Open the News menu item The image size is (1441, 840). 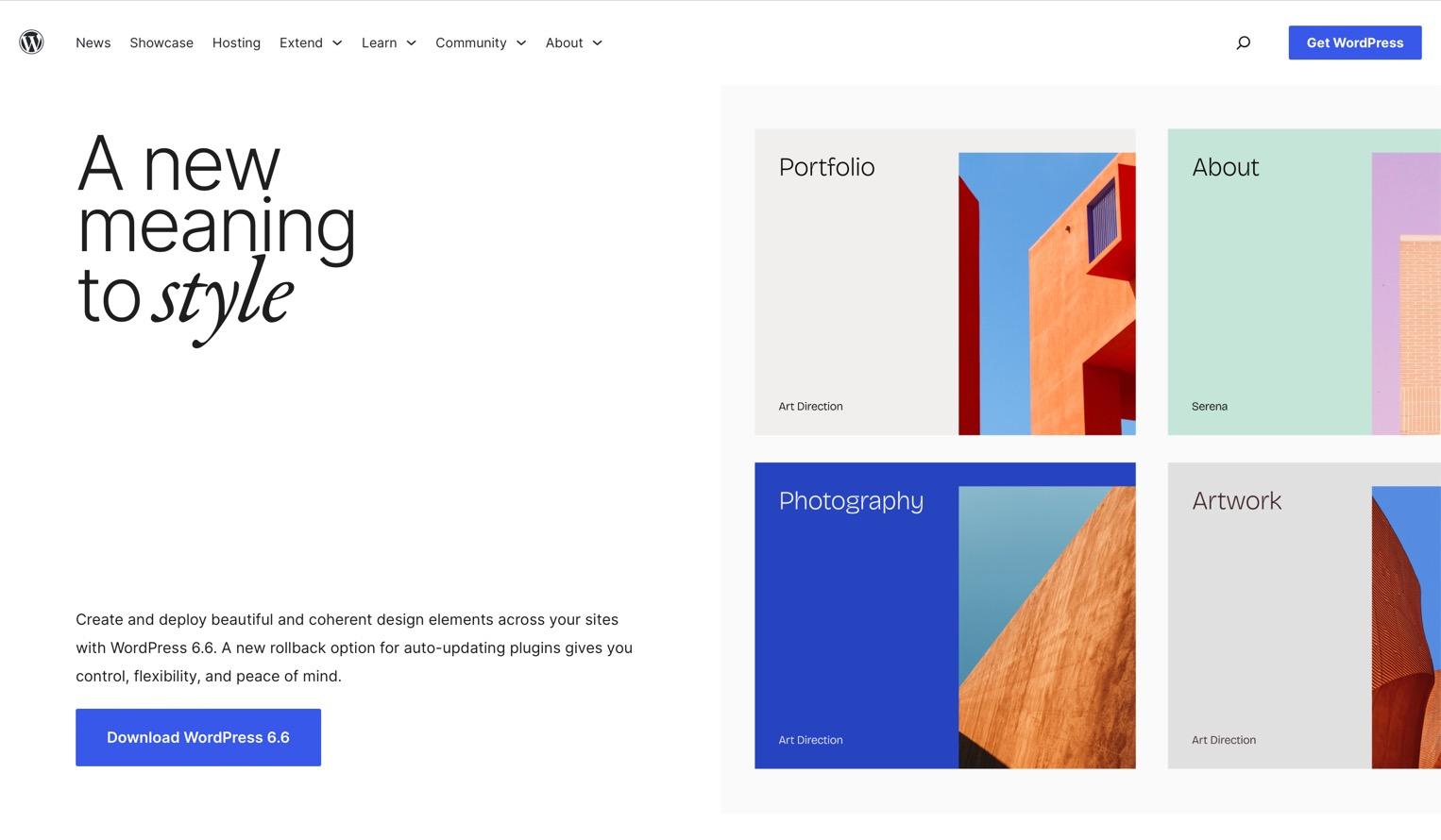(93, 42)
